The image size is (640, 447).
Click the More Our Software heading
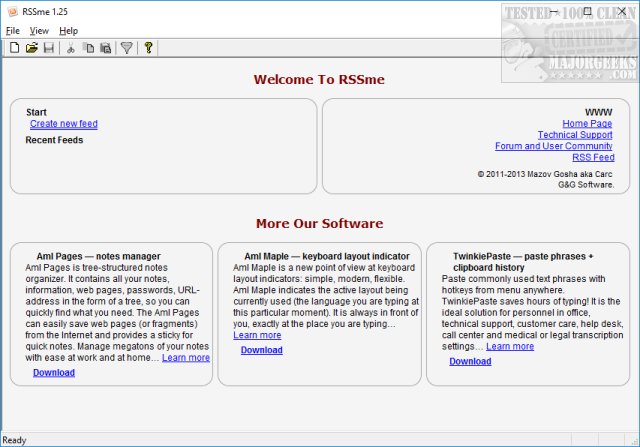tap(320, 223)
